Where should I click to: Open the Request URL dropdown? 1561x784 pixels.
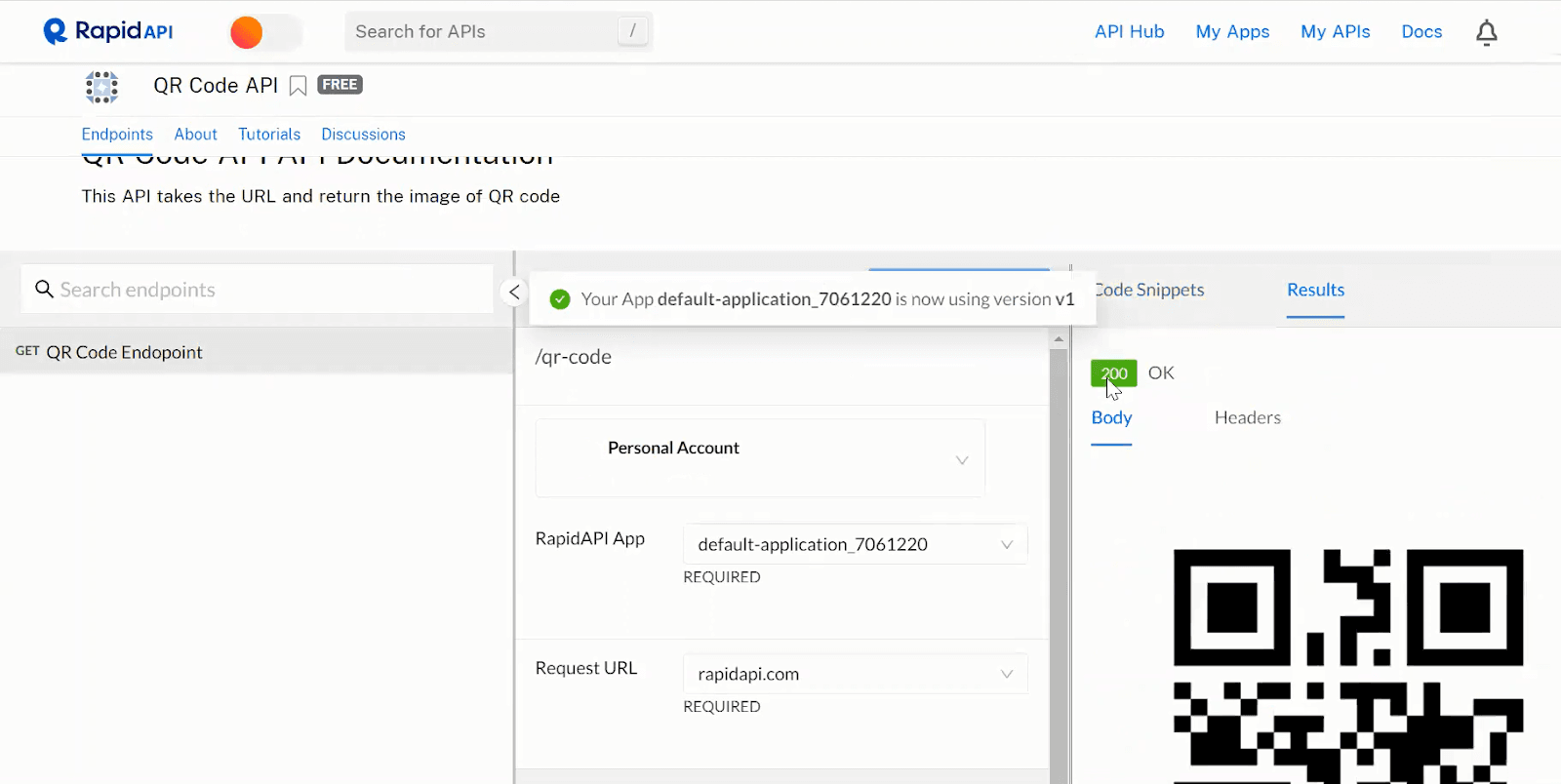(856, 674)
